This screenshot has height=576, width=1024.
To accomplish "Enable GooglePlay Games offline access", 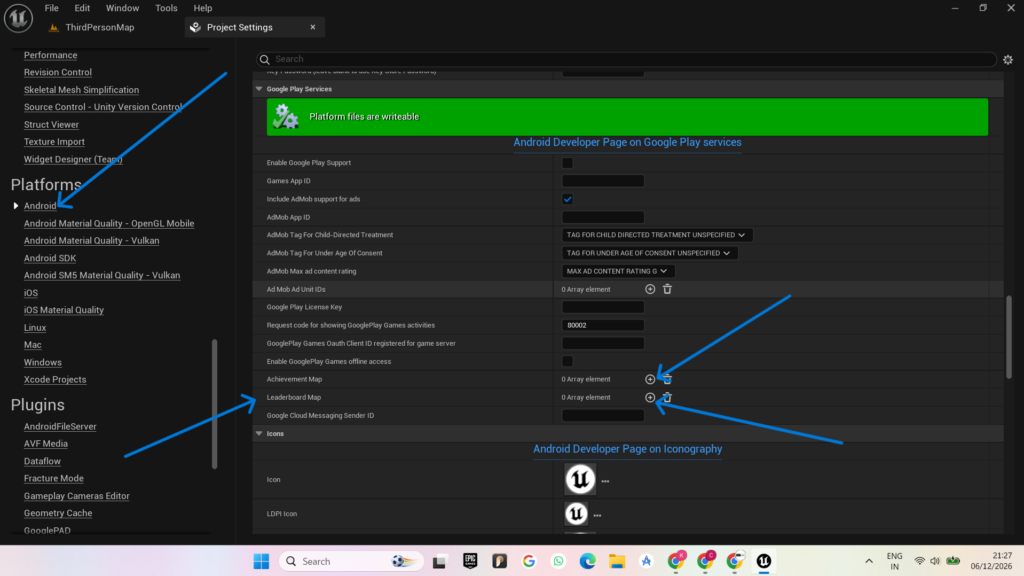I will (567, 361).
